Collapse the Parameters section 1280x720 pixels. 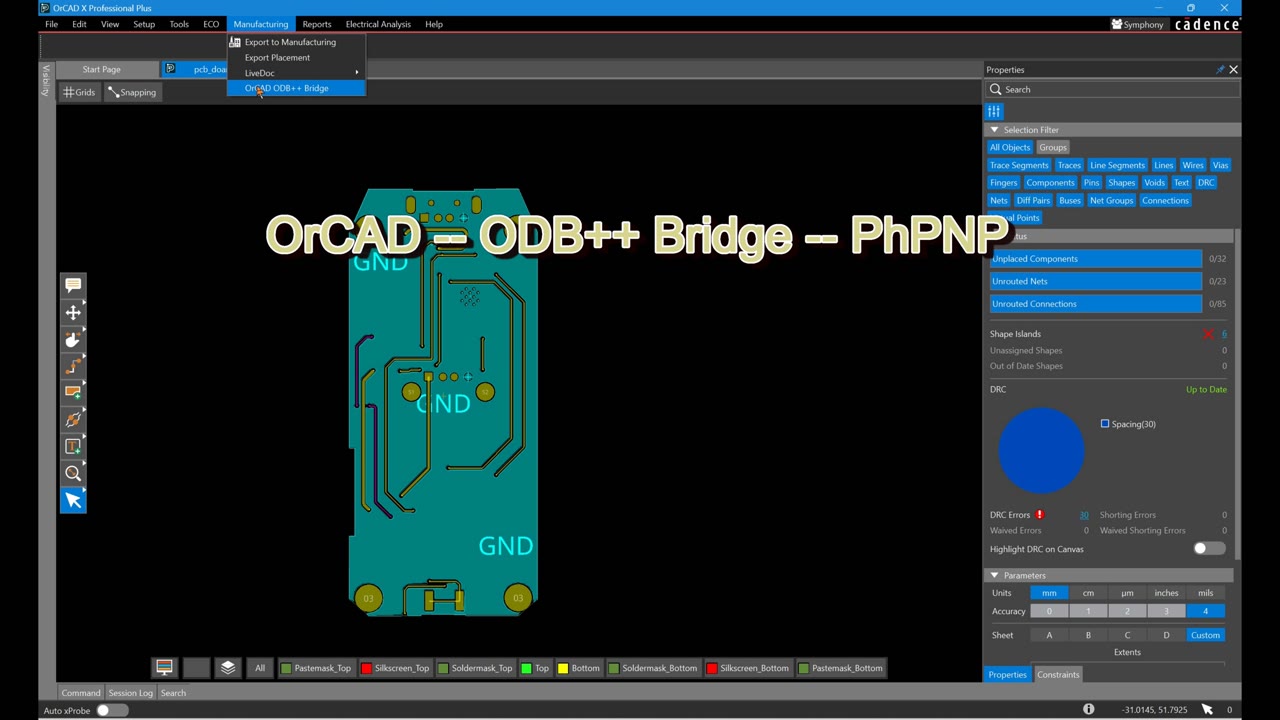click(x=994, y=576)
